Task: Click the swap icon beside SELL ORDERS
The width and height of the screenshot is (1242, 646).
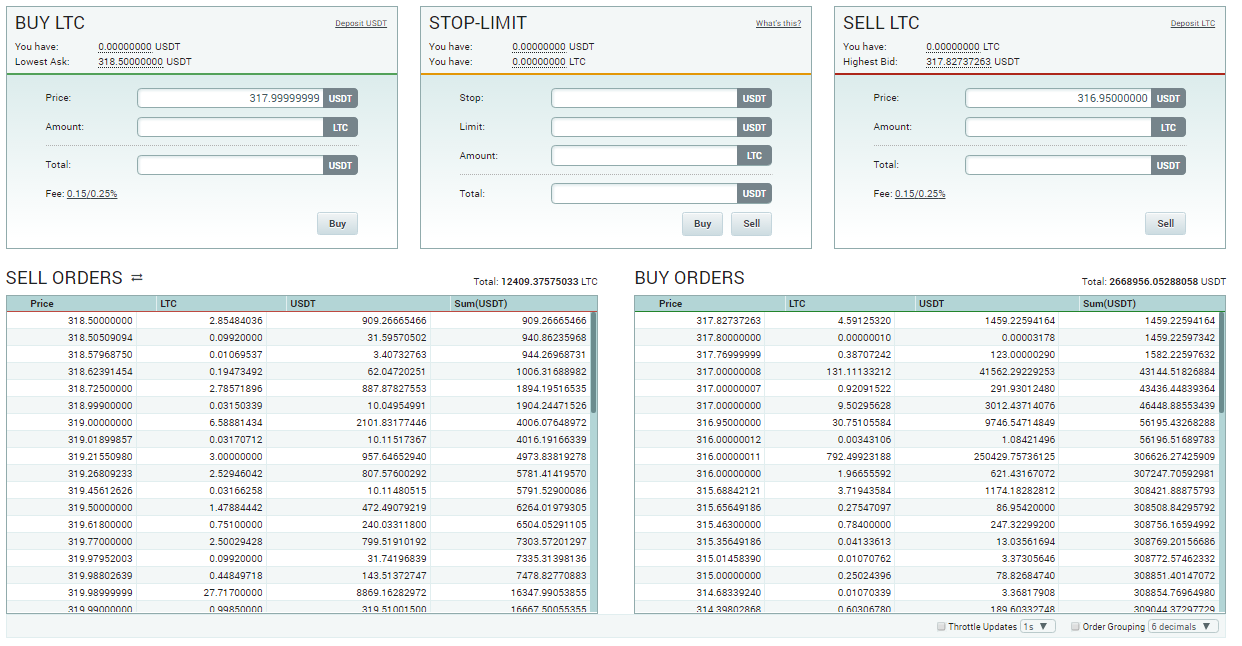Action: (x=137, y=278)
